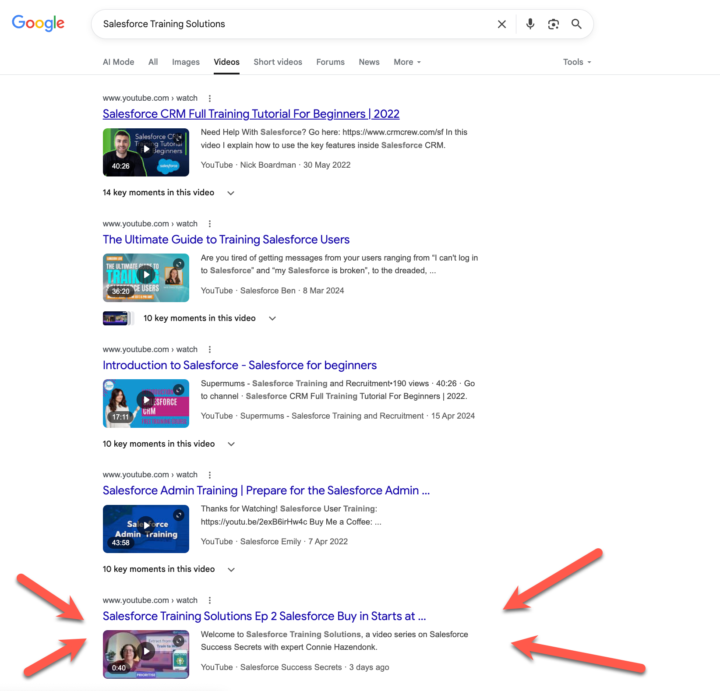Click the 'Salesforce Ben' channel name
Screen dimensions: 720x691
[268, 291]
